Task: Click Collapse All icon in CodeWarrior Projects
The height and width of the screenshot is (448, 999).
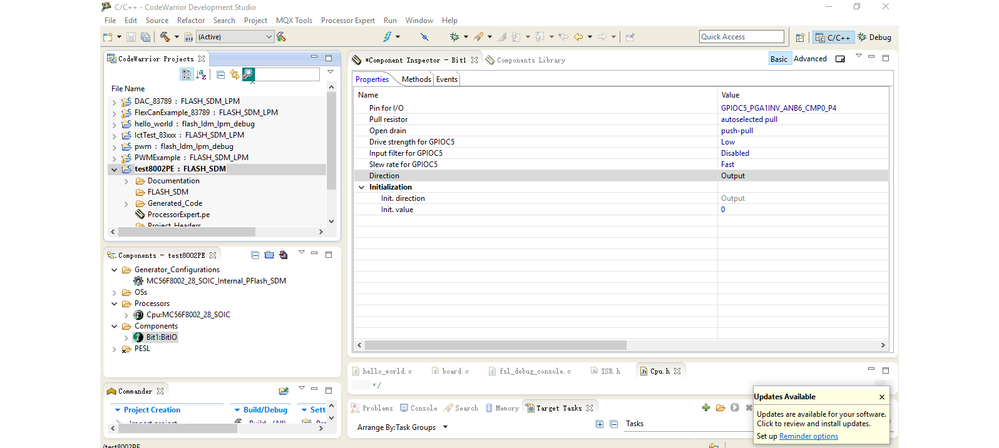Action: pos(220,75)
